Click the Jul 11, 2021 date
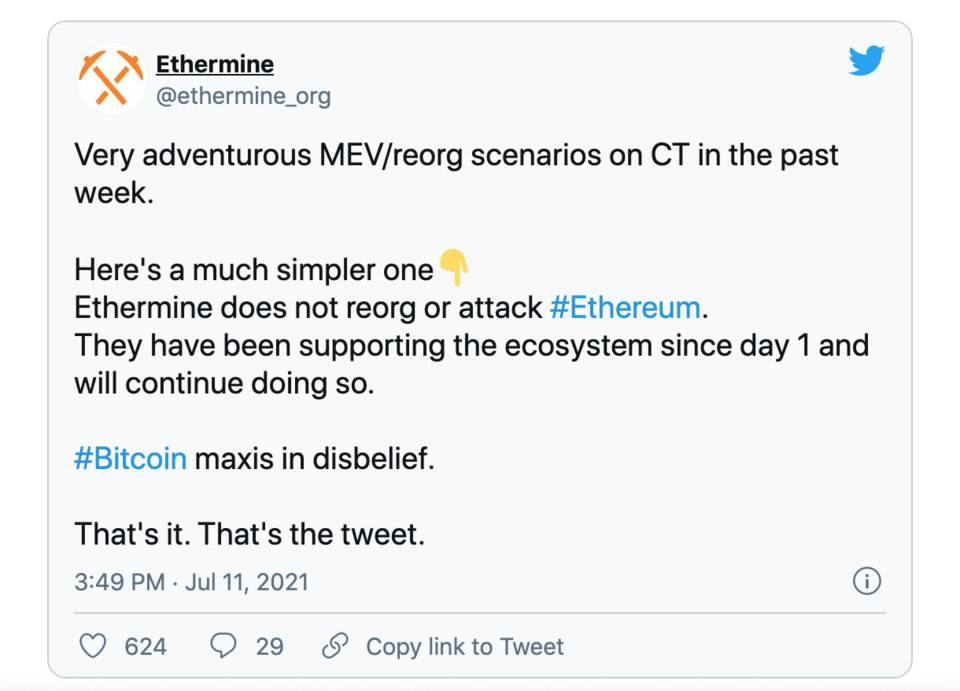960x691 pixels. tap(247, 582)
